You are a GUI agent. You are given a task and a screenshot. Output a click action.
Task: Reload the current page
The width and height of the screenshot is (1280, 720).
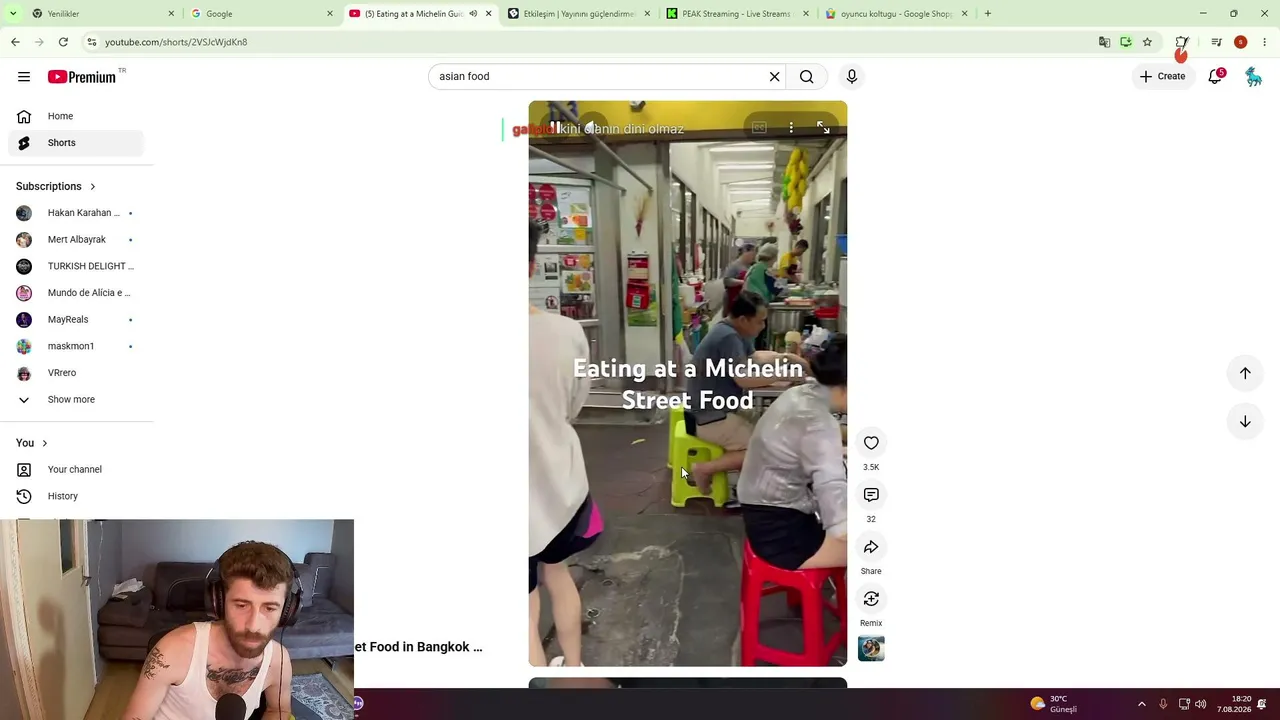[63, 42]
